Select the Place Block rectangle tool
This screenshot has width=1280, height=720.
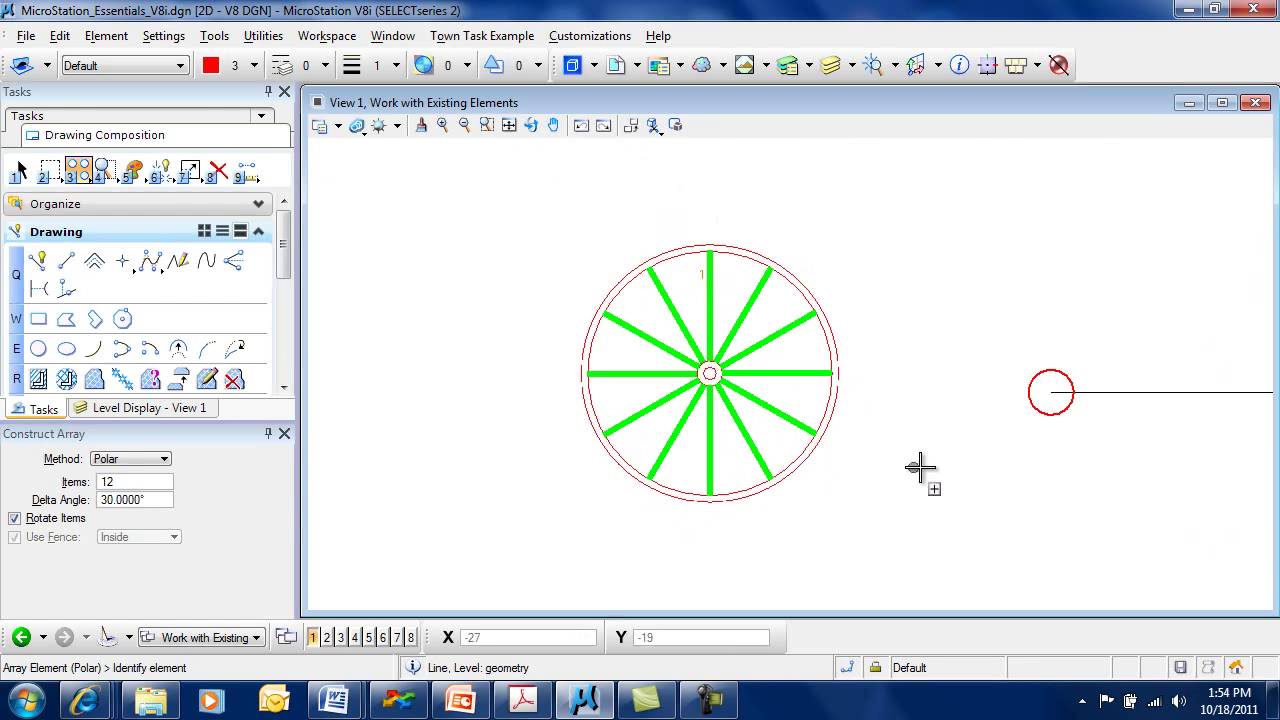click(38, 319)
